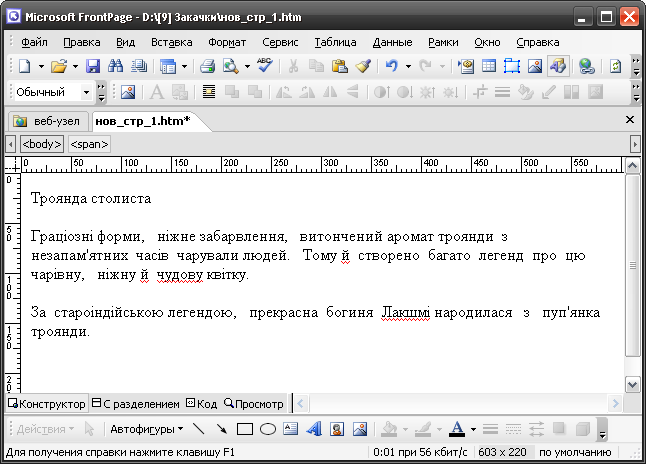The height and width of the screenshot is (464, 646).
Task: Switch to the веб-узел tab
Action: [48, 121]
